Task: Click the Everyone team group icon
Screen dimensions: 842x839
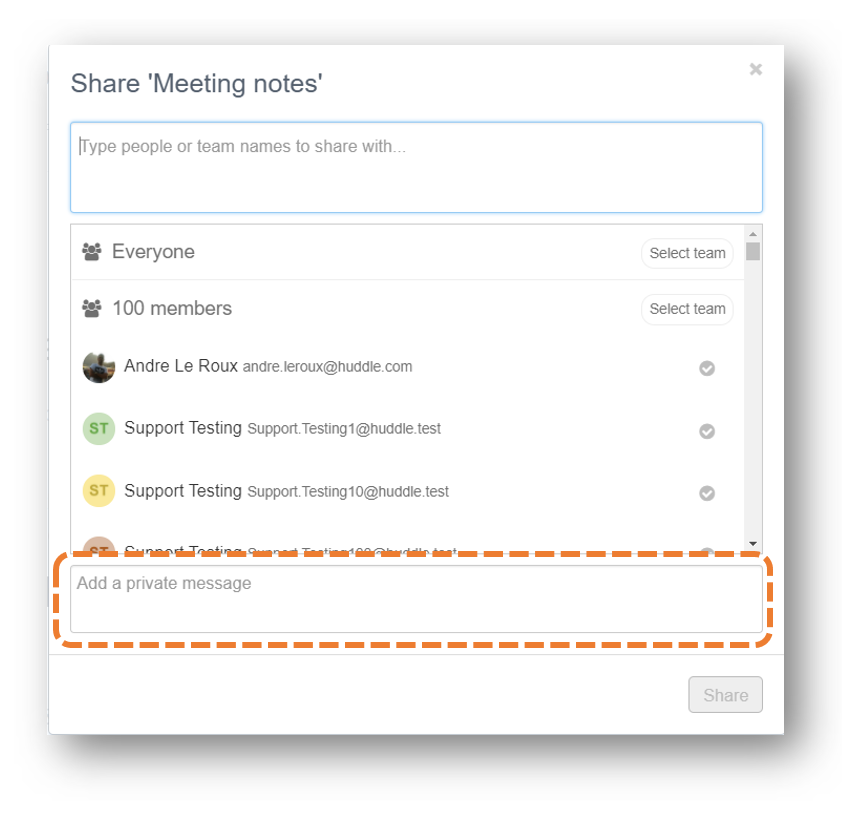Action: tap(91, 251)
